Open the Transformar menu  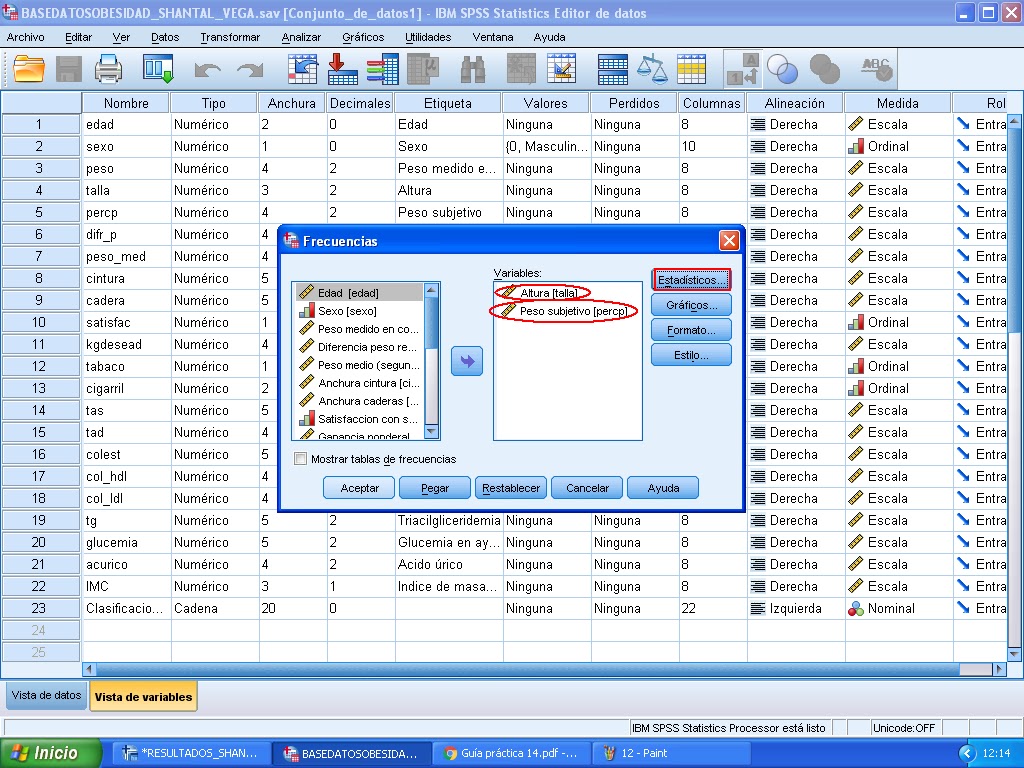pyautogui.click(x=230, y=37)
